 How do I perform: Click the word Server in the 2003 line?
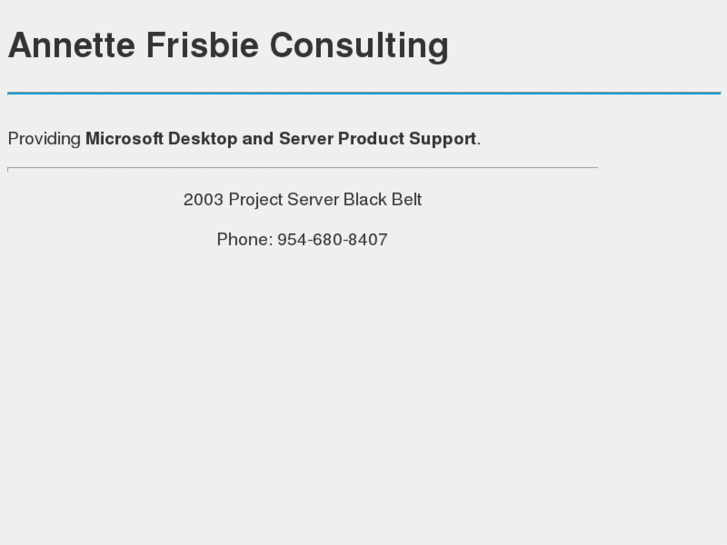click(313, 199)
